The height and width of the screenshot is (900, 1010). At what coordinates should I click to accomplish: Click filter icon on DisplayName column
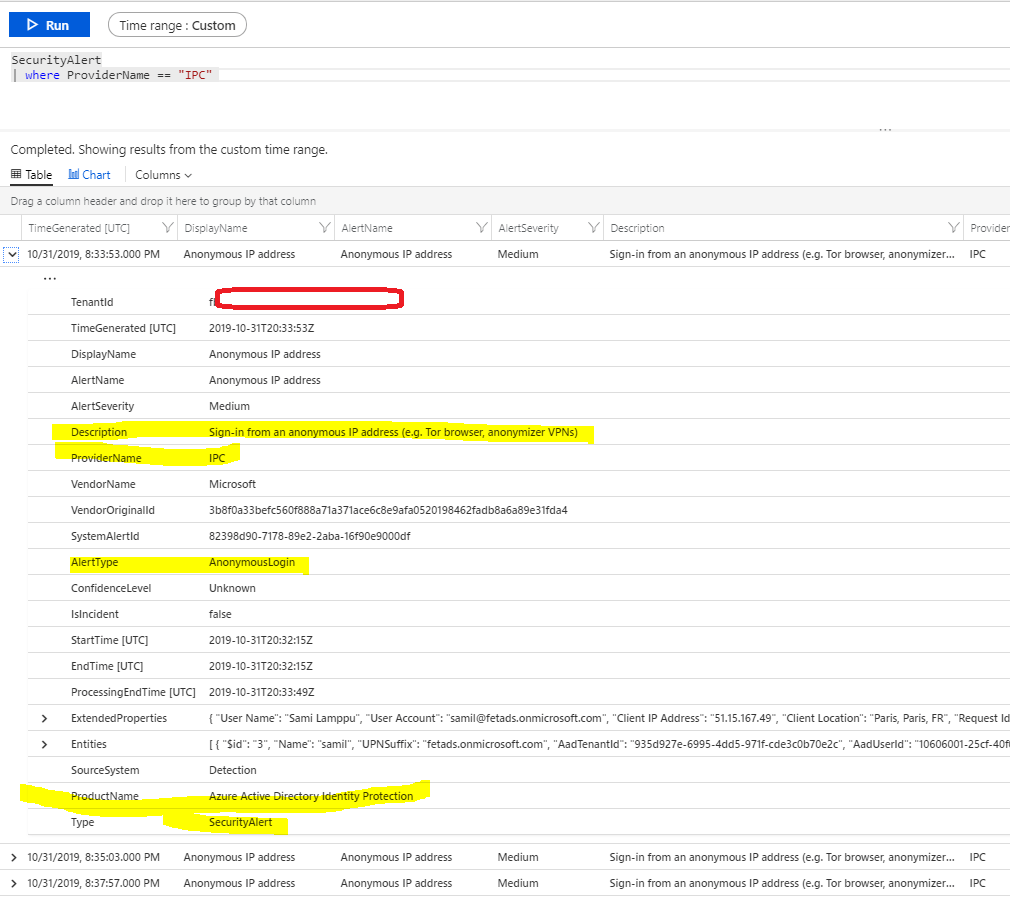pos(324,228)
